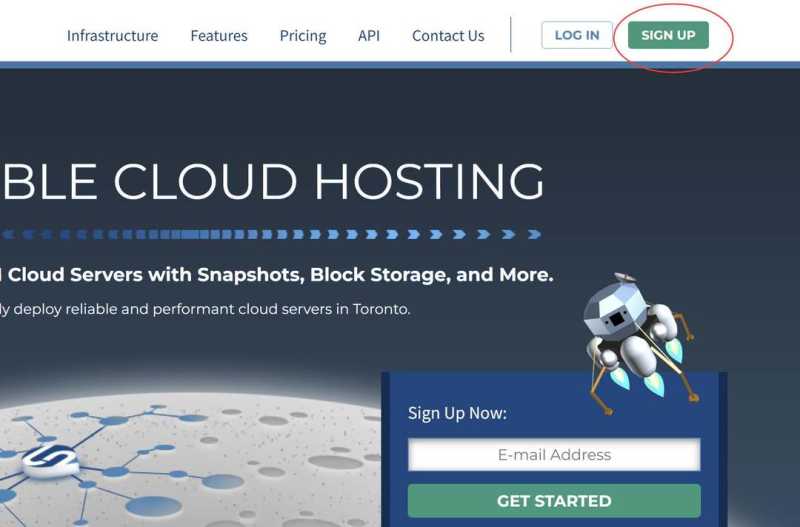Select API in the navigation bar

click(x=369, y=36)
